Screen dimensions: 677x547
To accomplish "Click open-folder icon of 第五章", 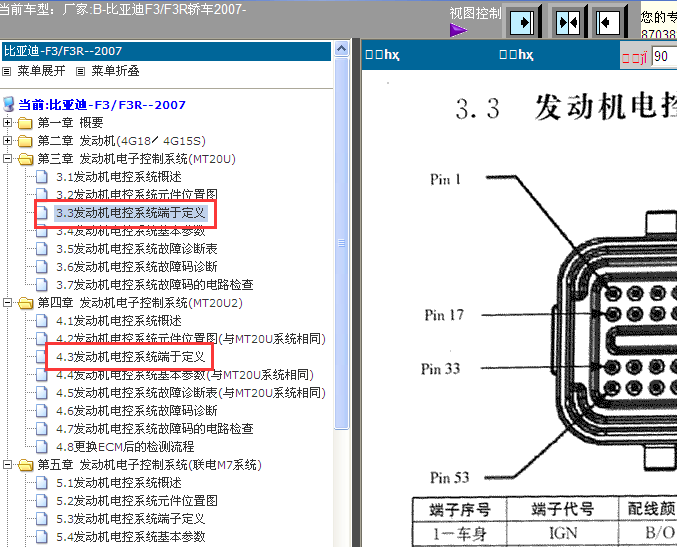I will tap(26, 465).
